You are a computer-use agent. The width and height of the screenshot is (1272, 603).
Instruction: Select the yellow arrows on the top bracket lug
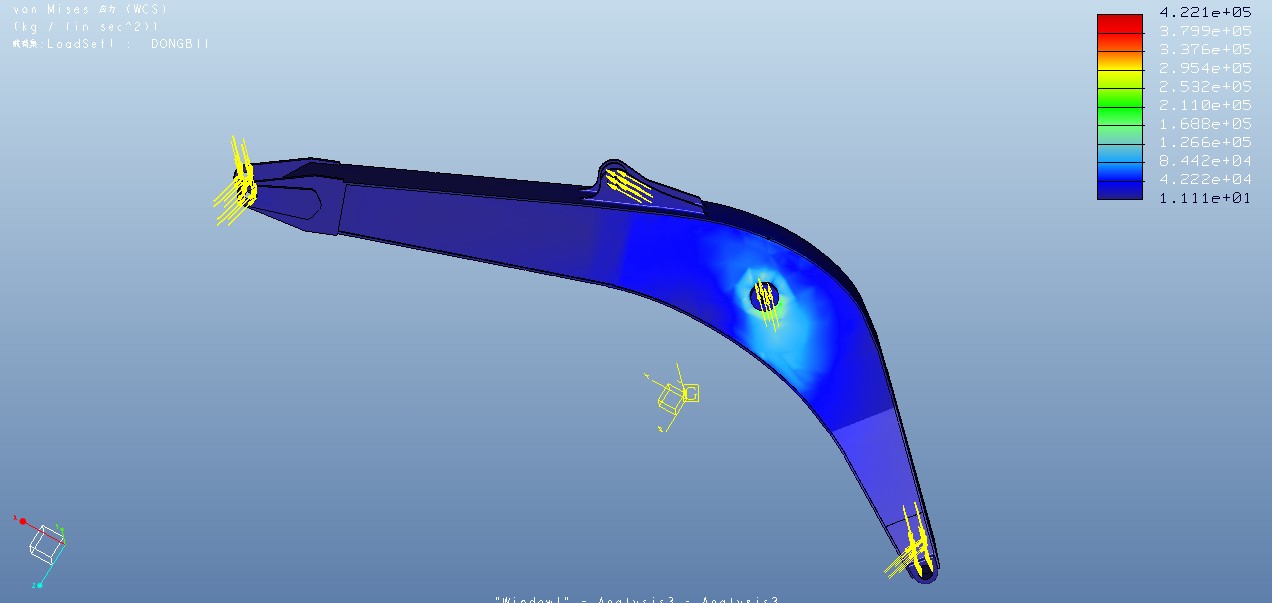[628, 187]
